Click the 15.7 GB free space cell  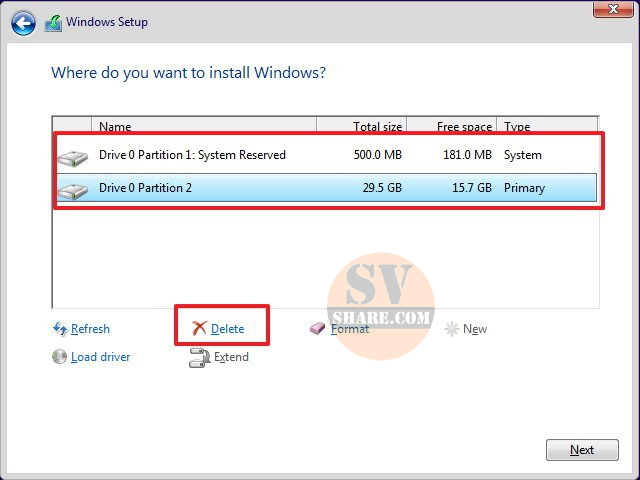click(x=472, y=188)
